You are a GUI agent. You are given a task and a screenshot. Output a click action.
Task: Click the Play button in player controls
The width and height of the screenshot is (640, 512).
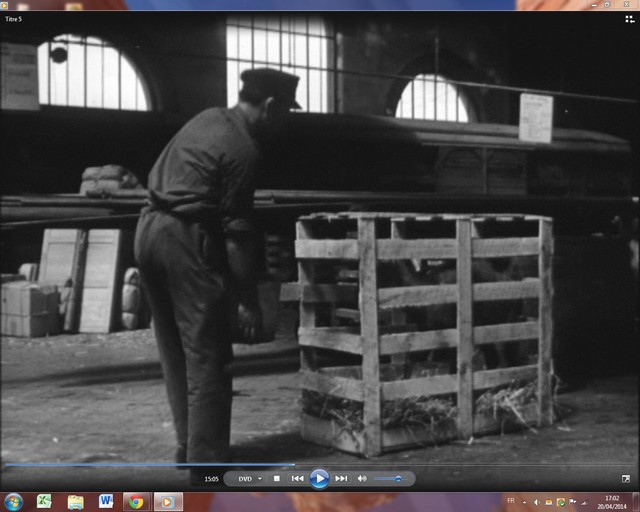pyautogui.click(x=319, y=478)
